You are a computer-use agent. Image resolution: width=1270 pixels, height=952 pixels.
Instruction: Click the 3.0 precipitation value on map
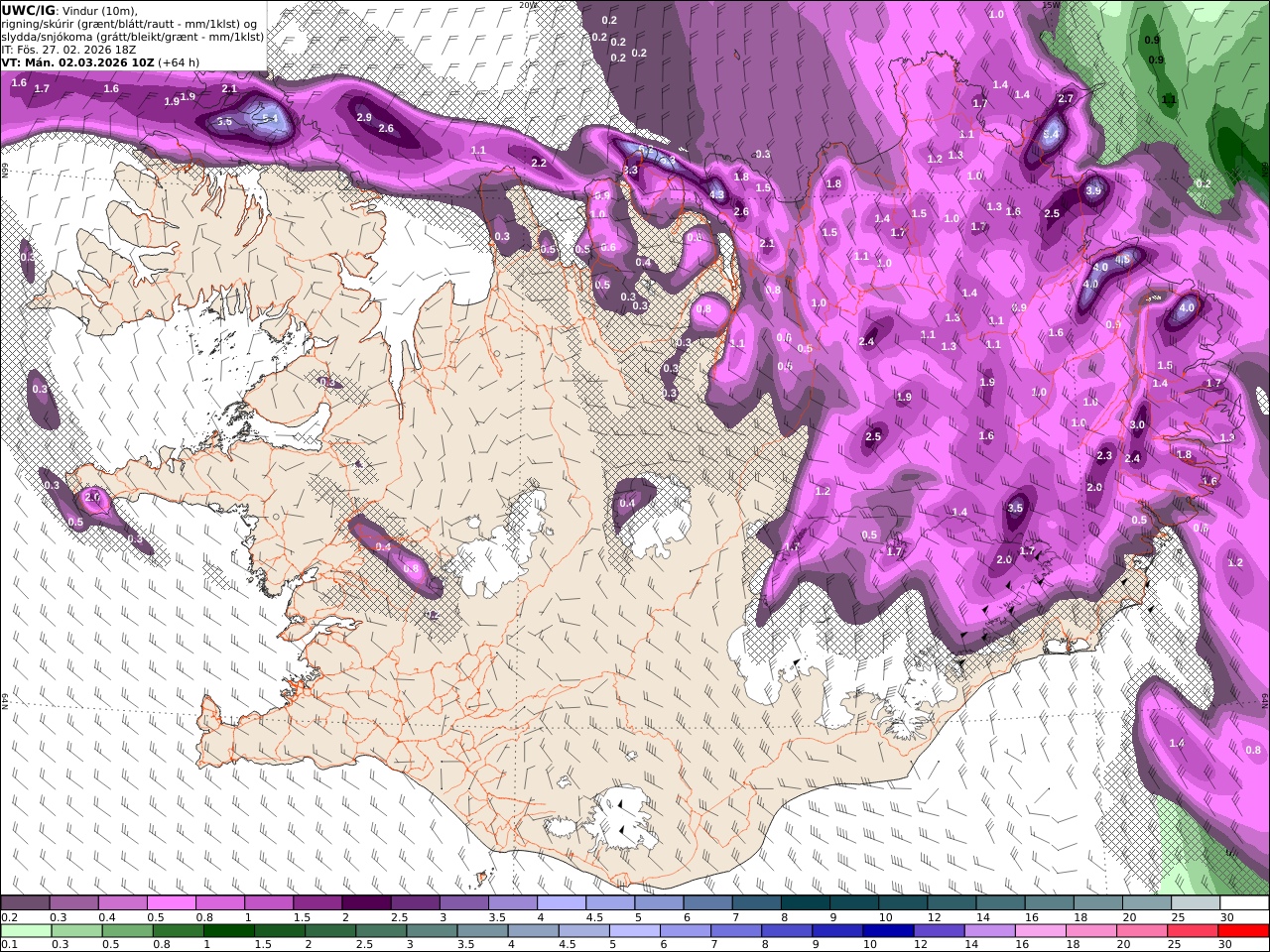coord(1137,424)
